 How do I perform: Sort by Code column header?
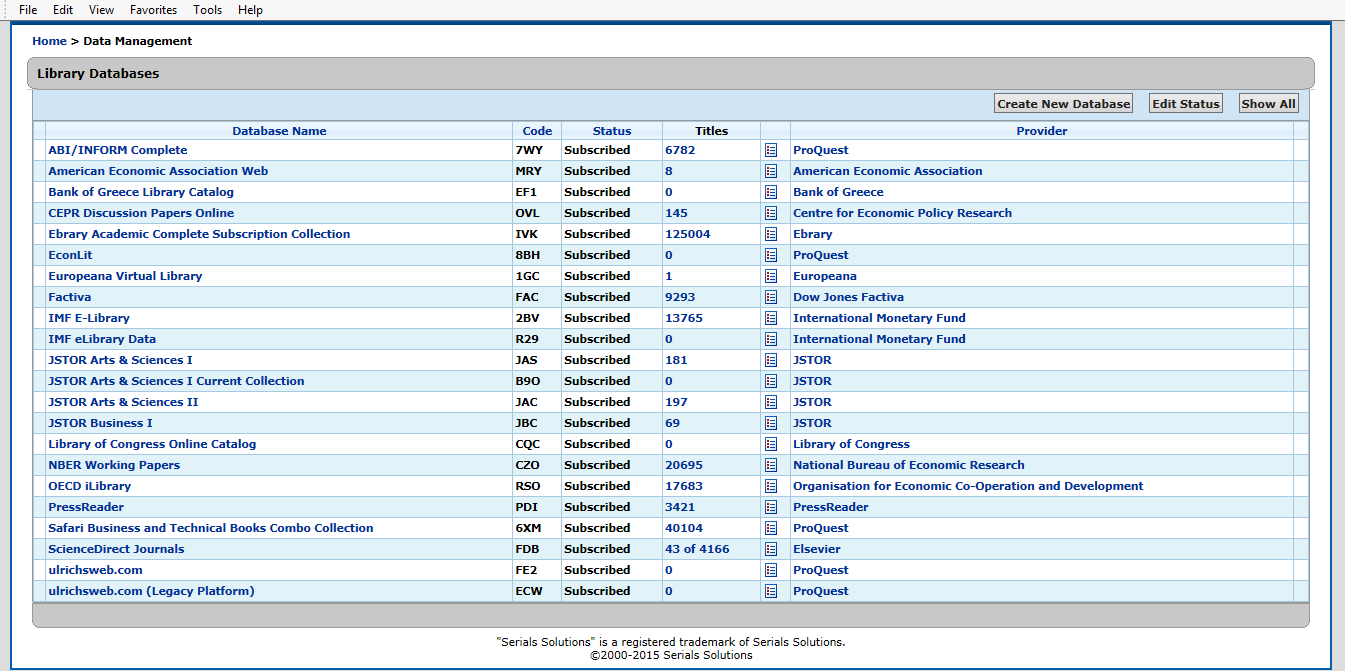coord(537,131)
